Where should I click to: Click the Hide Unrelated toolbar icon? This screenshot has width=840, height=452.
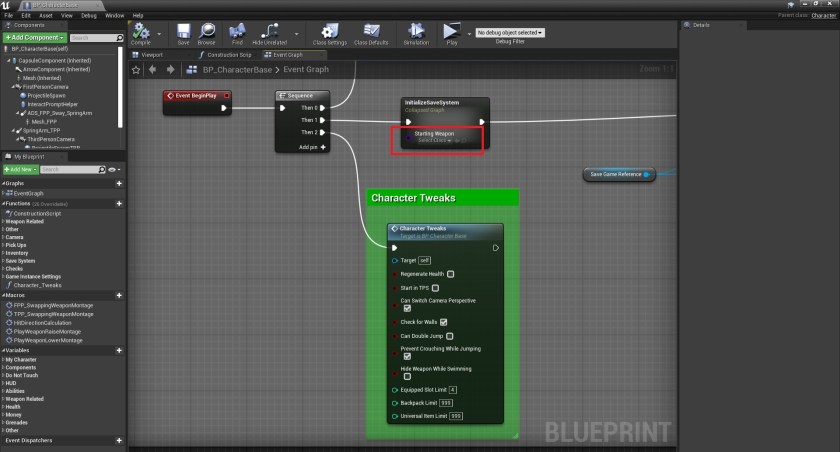pyautogui.click(x=270, y=32)
